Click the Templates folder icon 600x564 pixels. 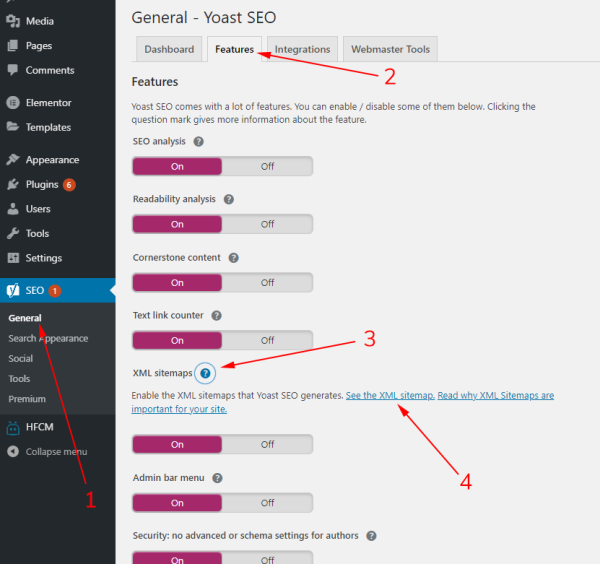(x=13, y=127)
